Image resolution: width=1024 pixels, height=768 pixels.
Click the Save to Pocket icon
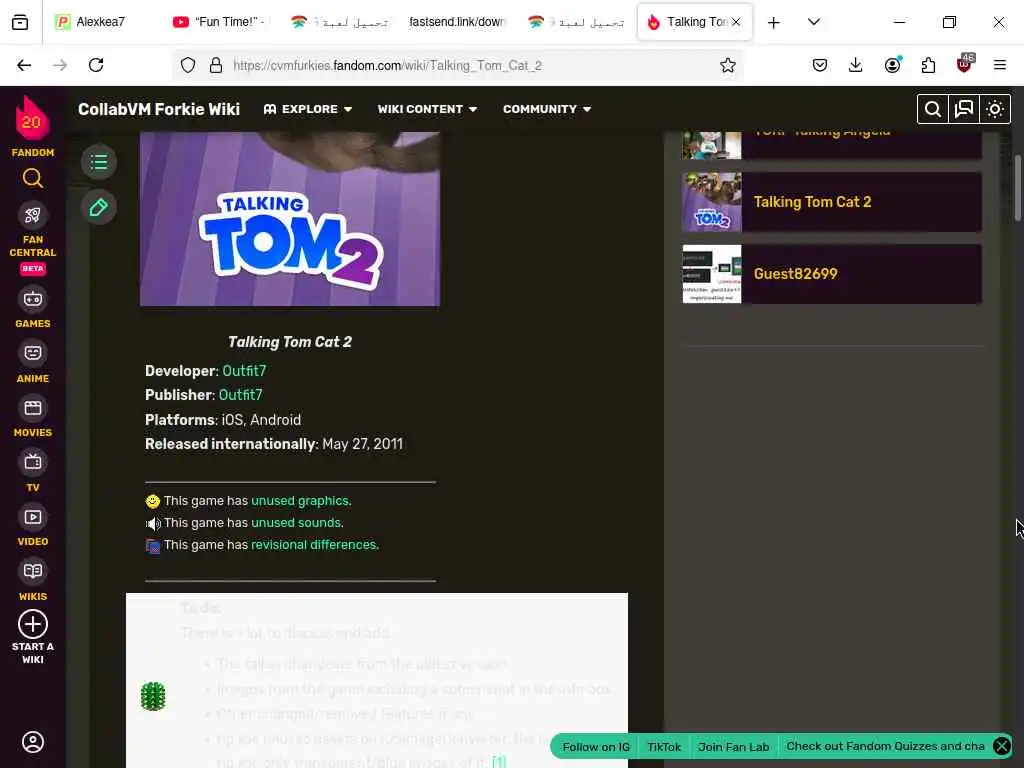820,65
